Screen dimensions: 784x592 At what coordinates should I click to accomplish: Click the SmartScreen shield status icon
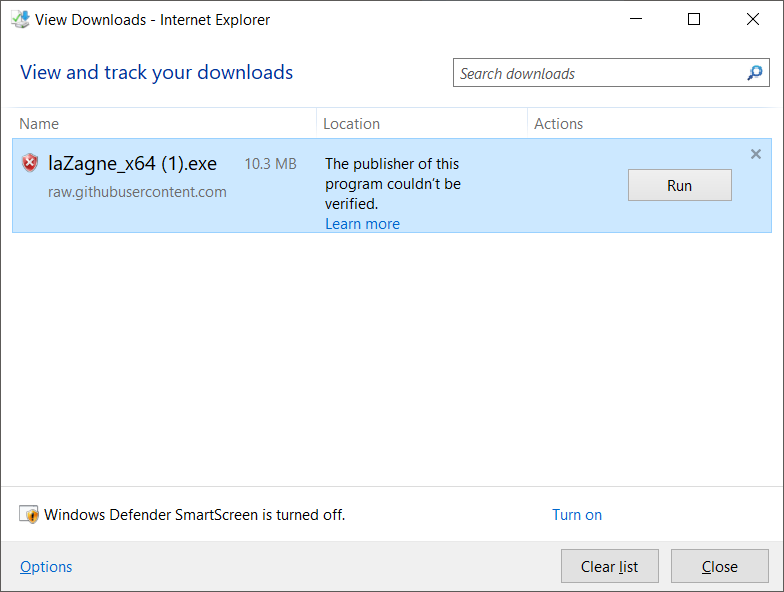coord(28,514)
